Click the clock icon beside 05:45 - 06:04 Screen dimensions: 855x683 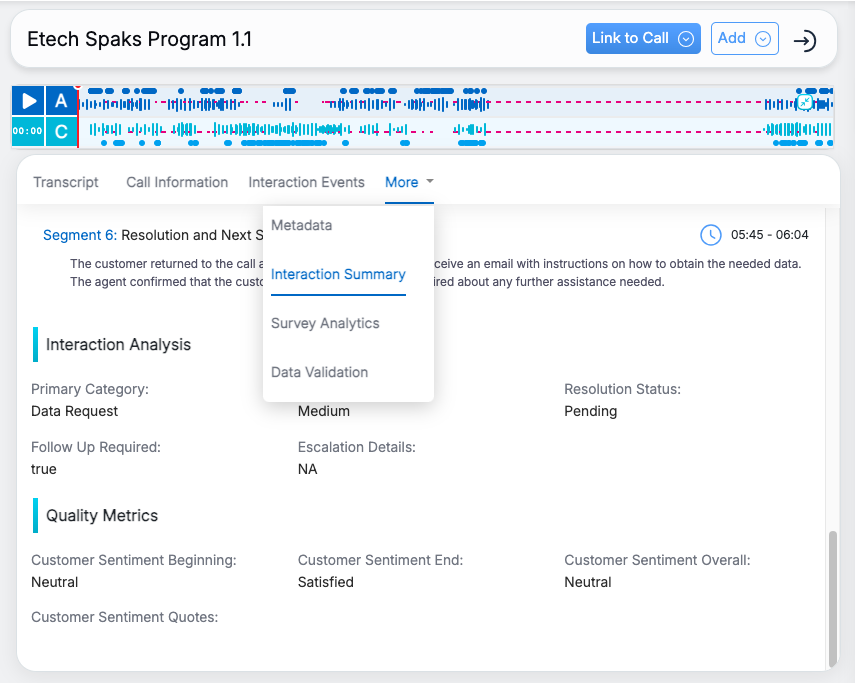[x=710, y=235]
